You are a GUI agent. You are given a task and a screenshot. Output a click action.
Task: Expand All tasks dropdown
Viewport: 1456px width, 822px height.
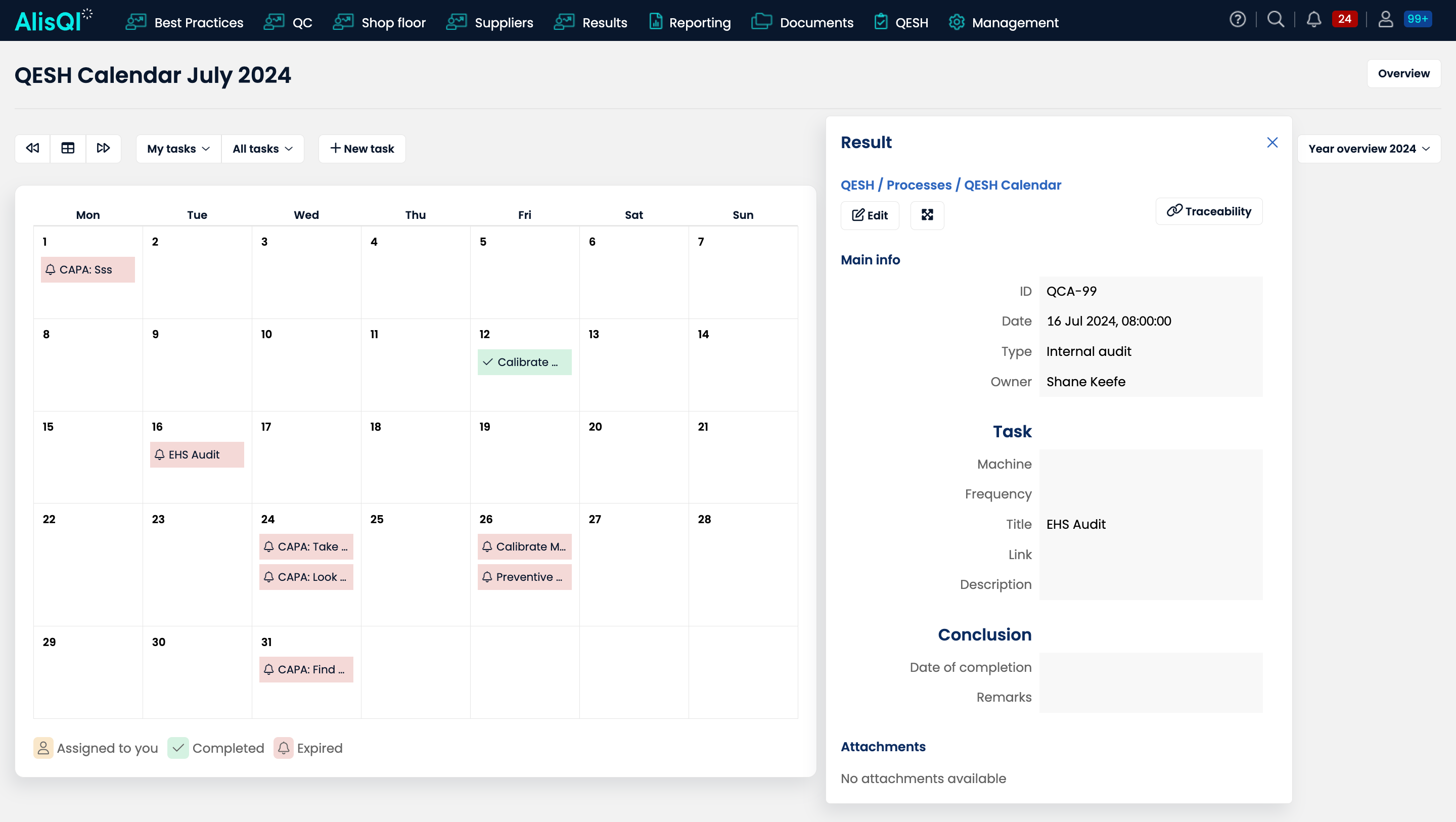click(263, 149)
